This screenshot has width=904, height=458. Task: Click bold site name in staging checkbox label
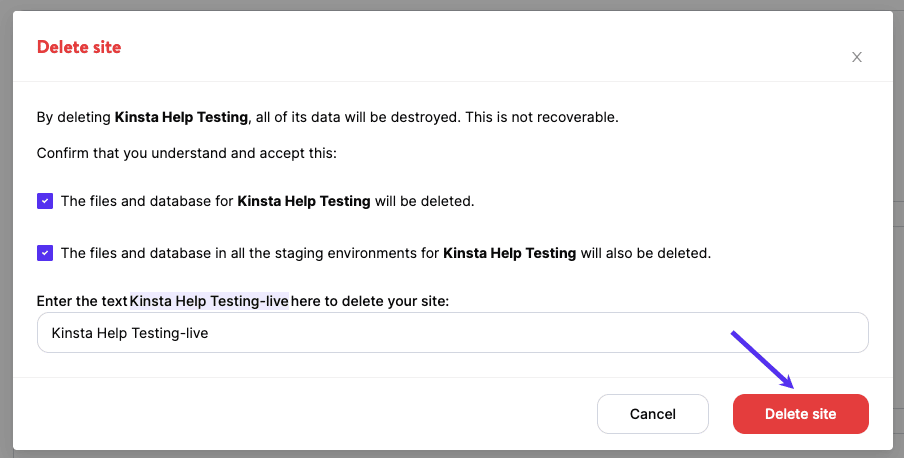(x=509, y=253)
